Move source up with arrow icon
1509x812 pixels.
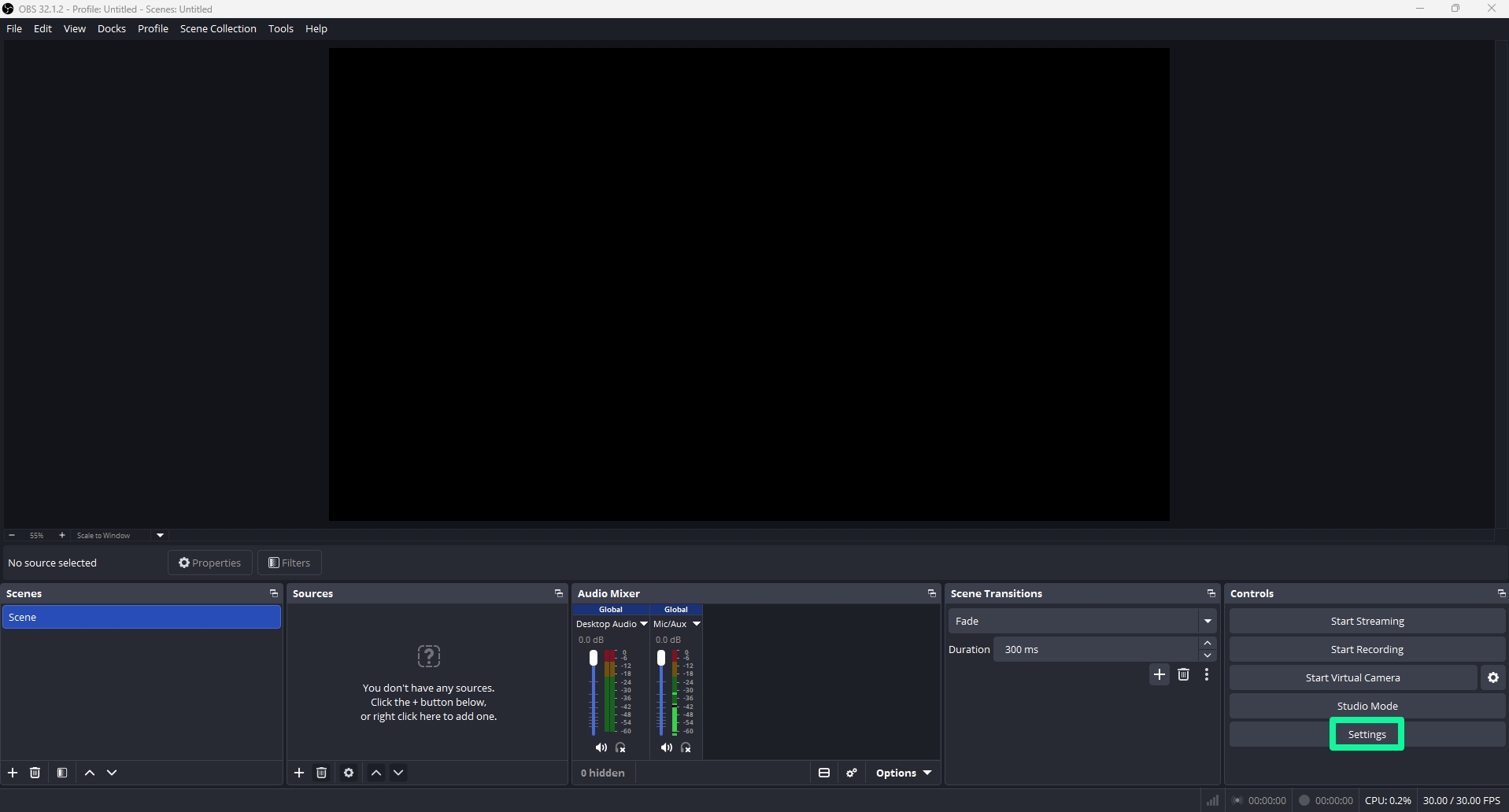tap(376, 773)
